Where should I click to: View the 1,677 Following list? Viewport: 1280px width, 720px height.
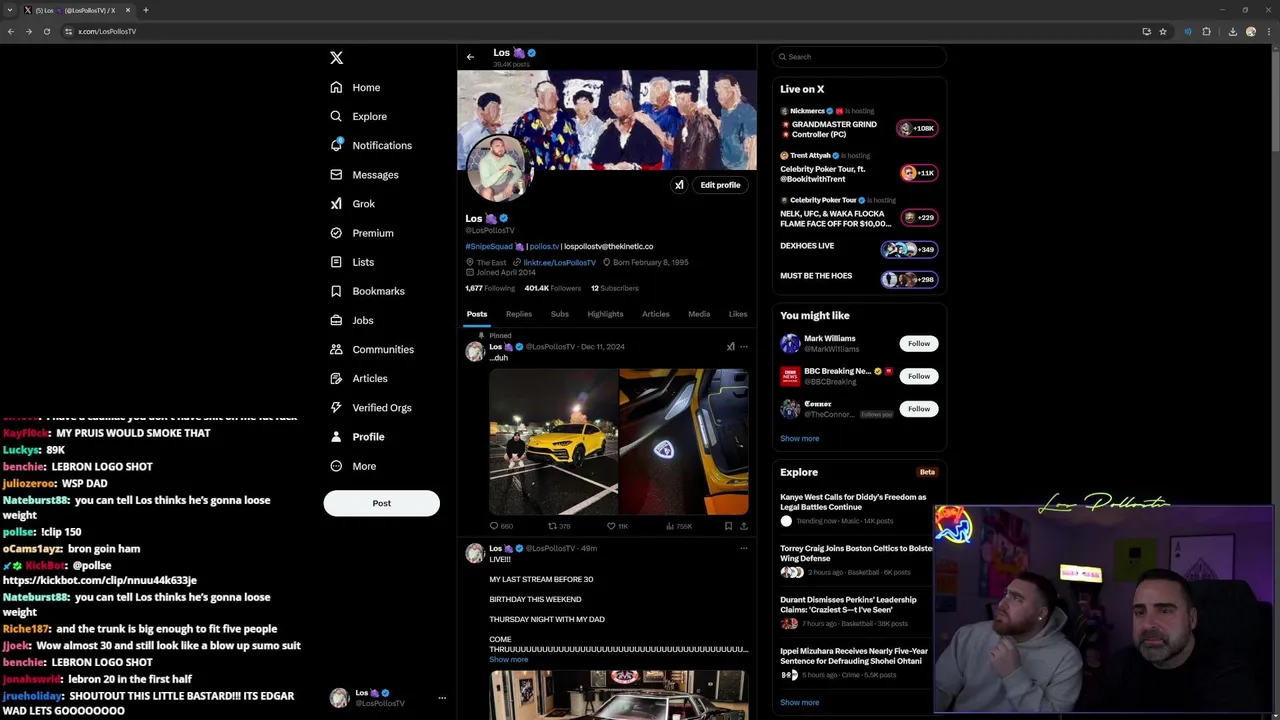point(490,288)
